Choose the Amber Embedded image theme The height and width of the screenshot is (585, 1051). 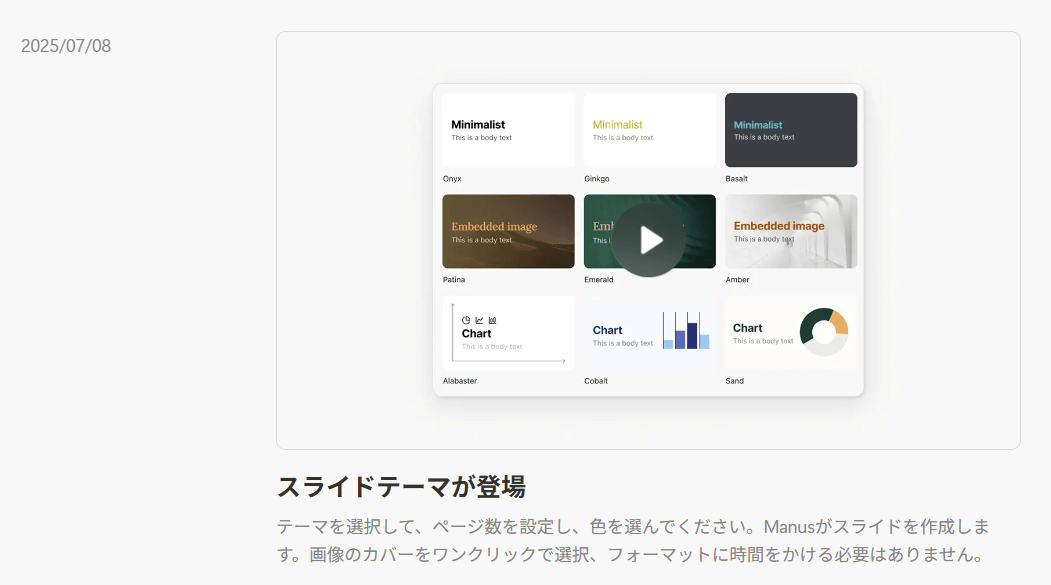tap(791, 231)
